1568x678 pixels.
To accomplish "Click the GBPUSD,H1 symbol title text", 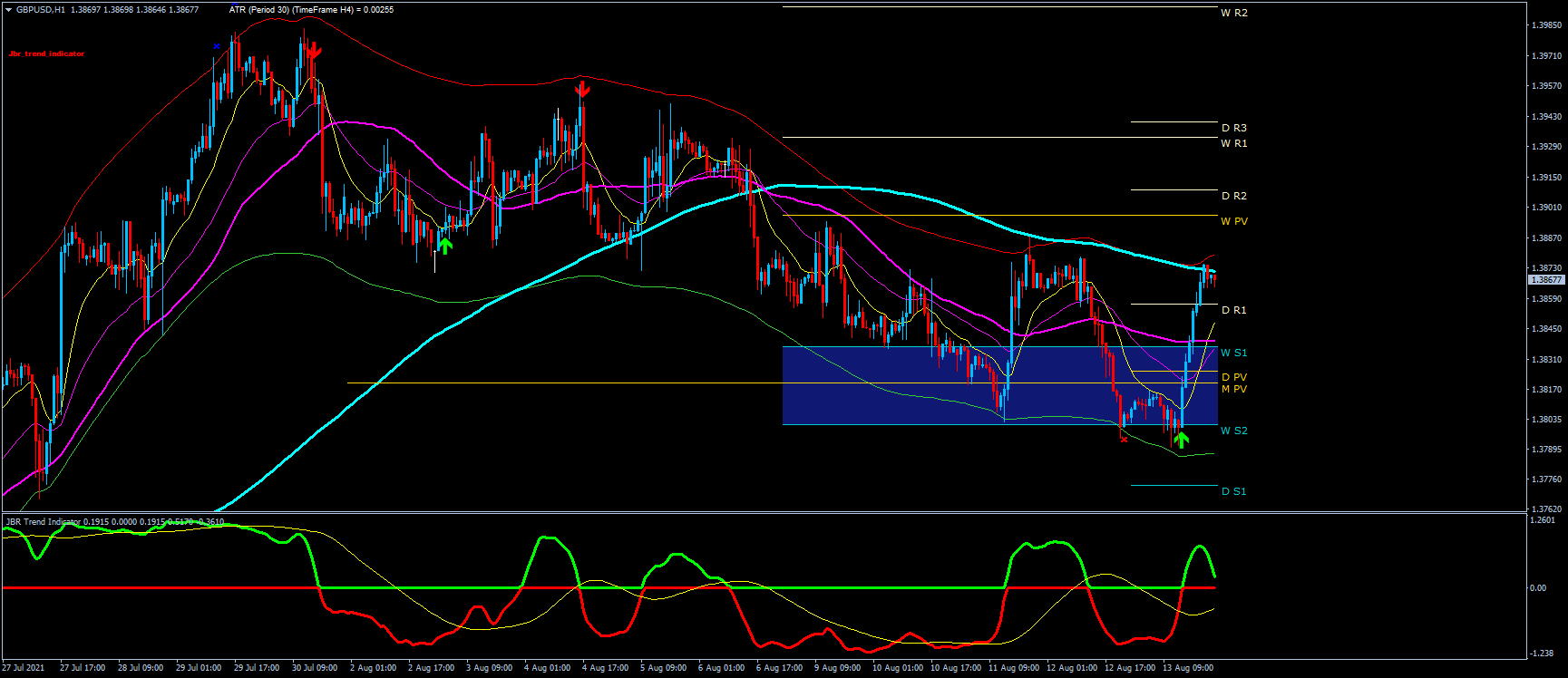I will tap(41, 10).
